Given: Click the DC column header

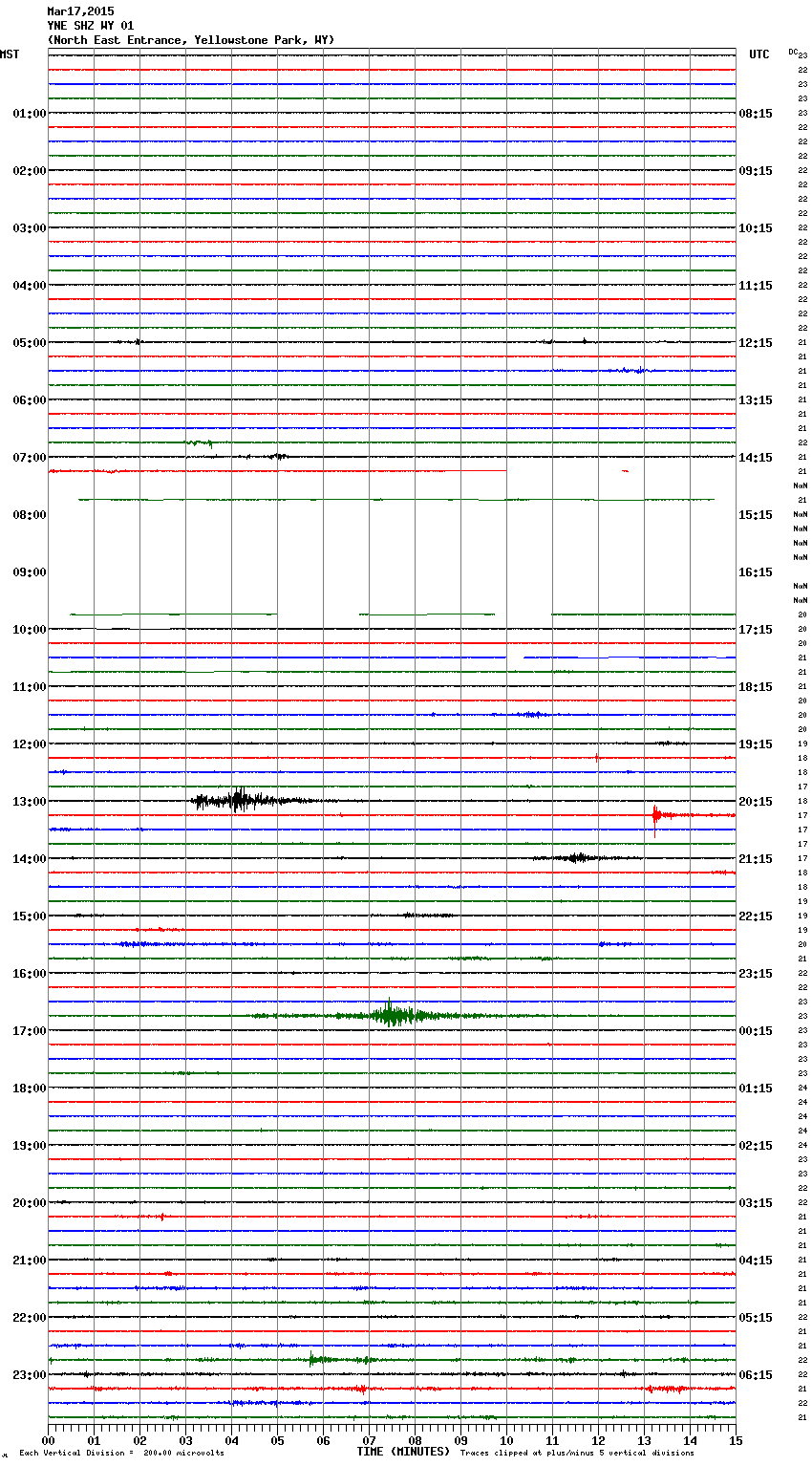Looking at the screenshot, I should [x=793, y=52].
